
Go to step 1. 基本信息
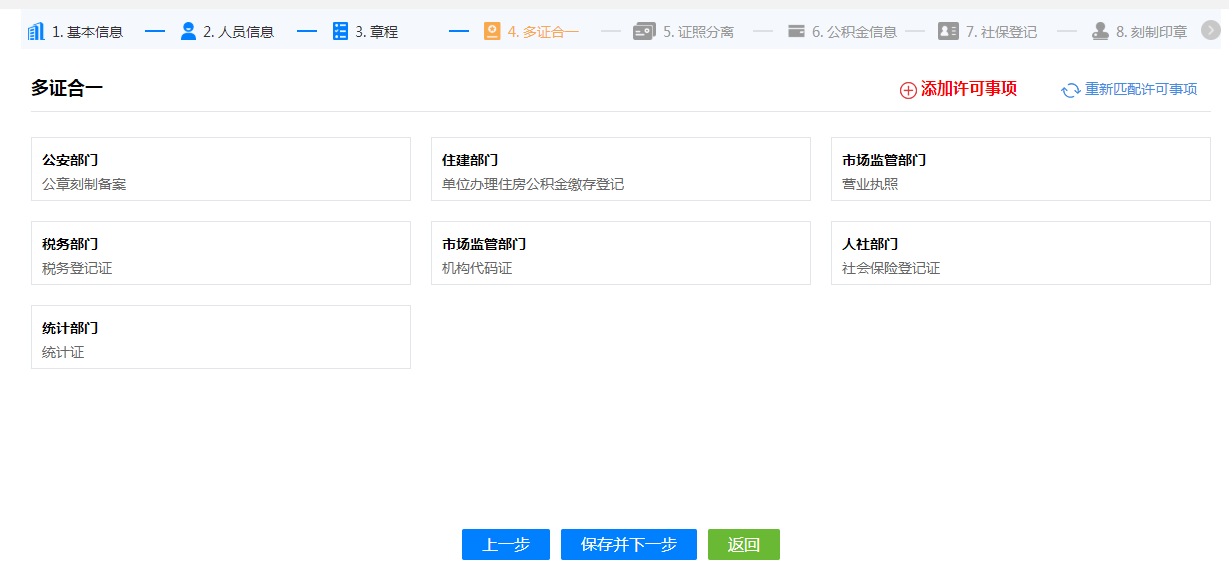pos(88,32)
